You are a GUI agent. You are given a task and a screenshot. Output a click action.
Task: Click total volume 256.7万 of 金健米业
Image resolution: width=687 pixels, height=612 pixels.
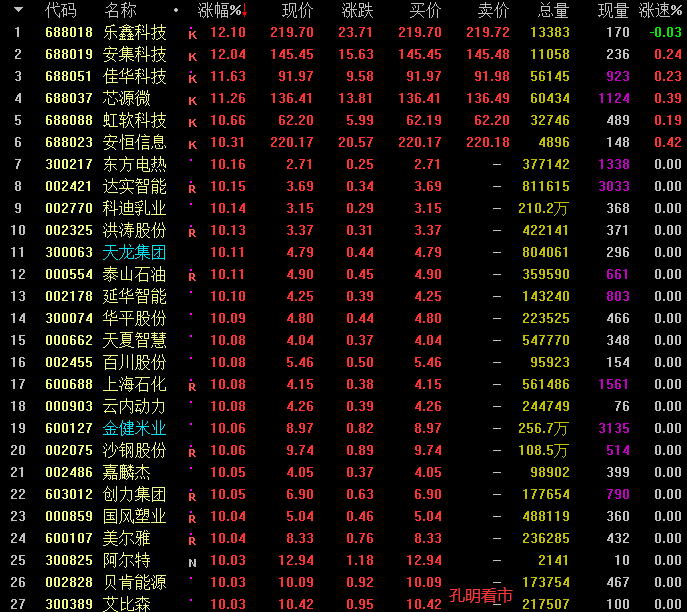pyautogui.click(x=543, y=428)
